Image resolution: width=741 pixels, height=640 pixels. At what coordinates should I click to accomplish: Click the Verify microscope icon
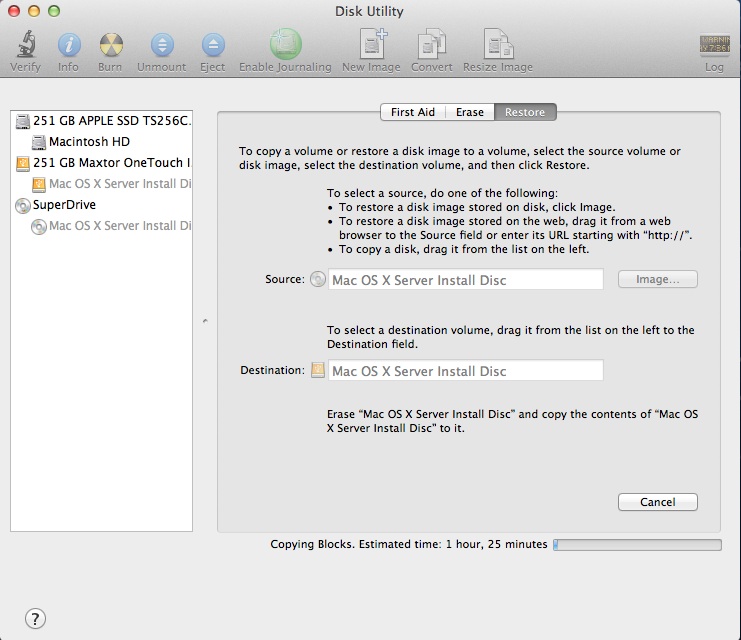click(26, 44)
